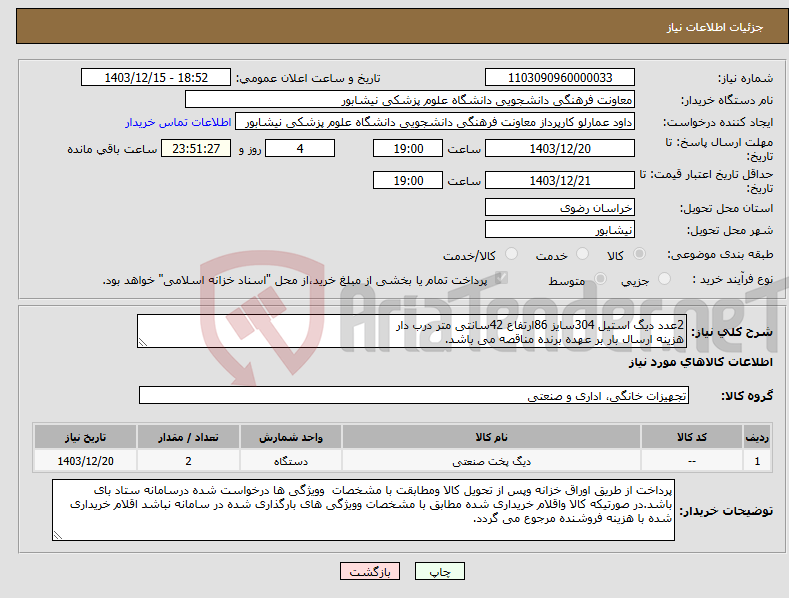The width and height of the screenshot is (789, 598).
Task: Select the جزیی purchase type radio
Action: click(664, 278)
